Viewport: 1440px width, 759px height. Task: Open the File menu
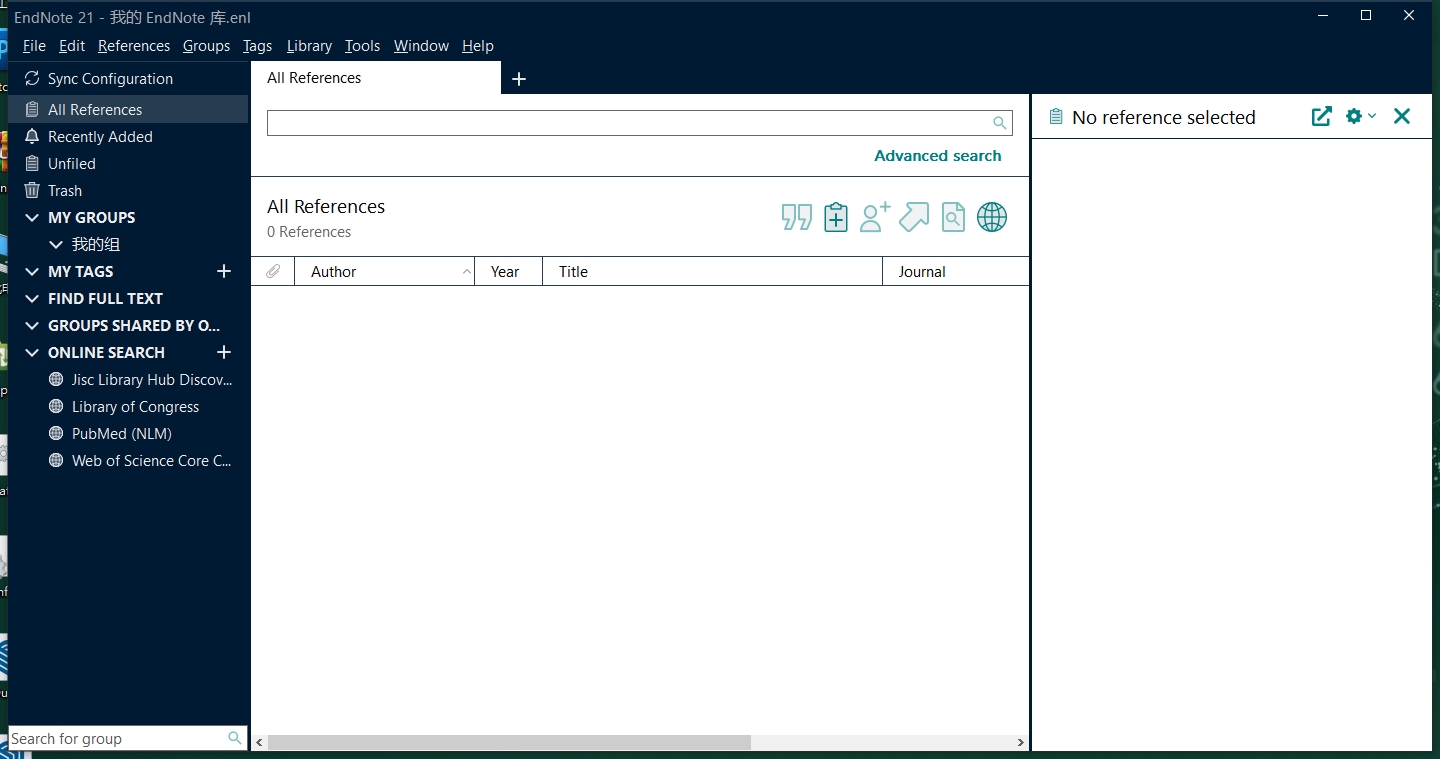pyautogui.click(x=34, y=46)
